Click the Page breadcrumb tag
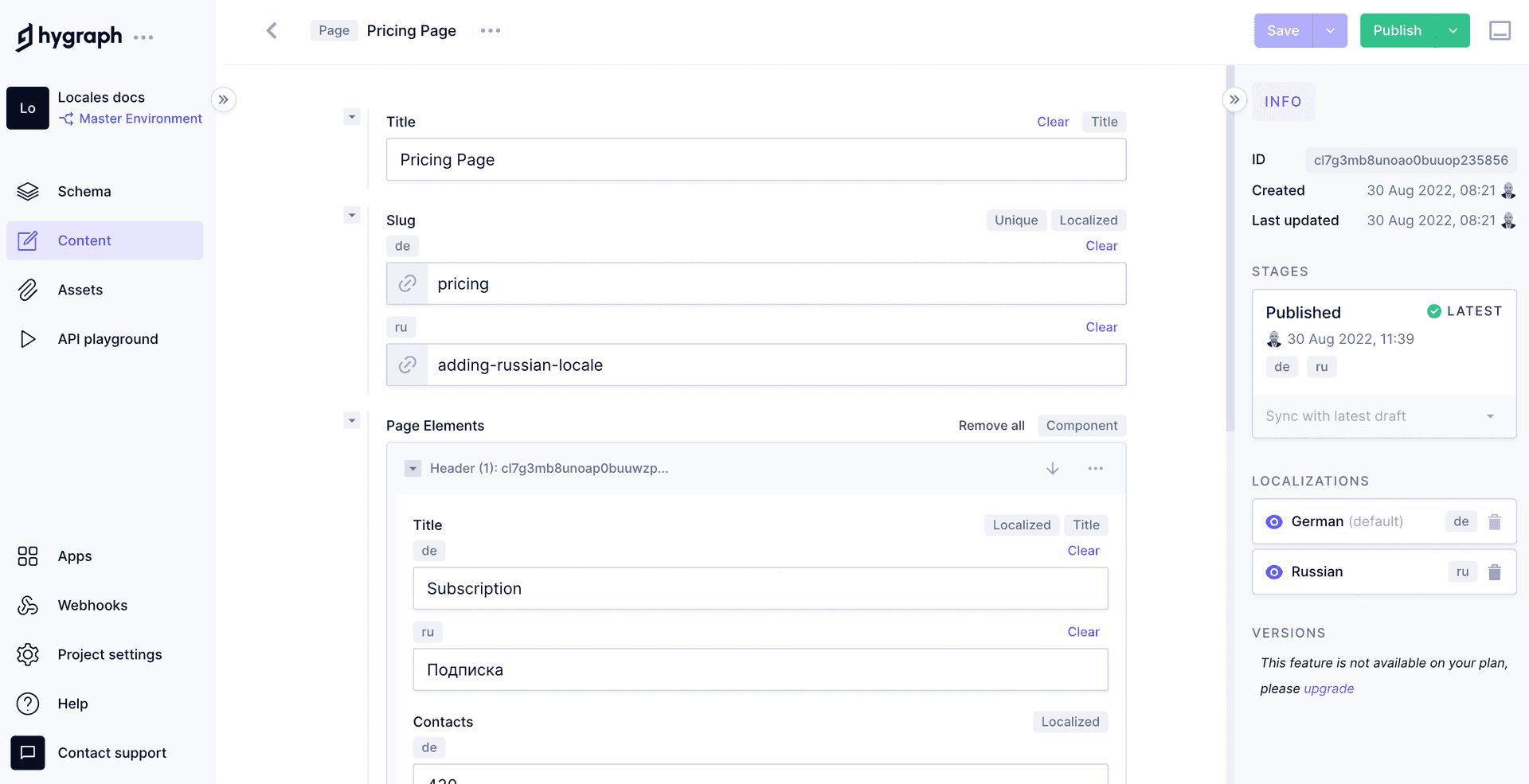 (x=334, y=30)
